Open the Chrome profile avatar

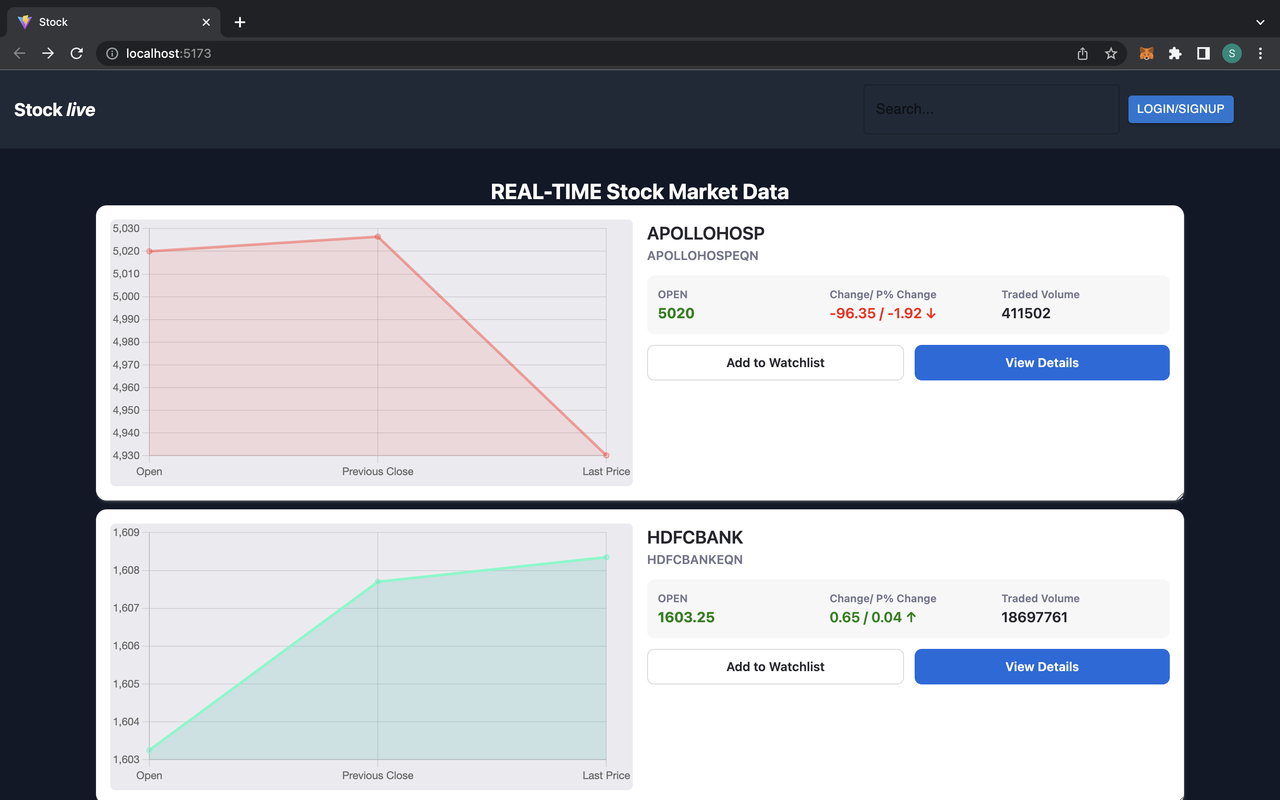coord(1232,53)
